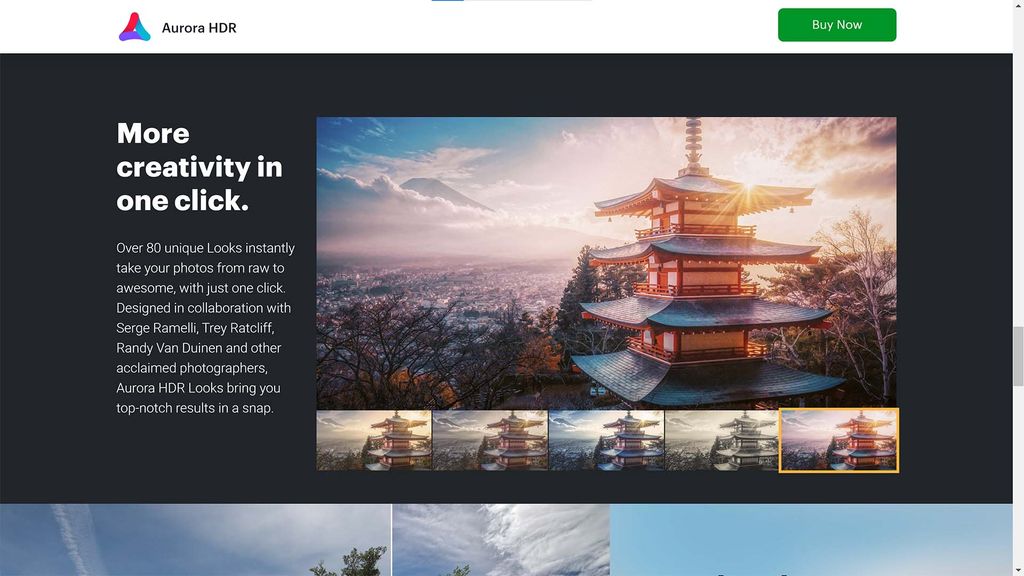Click the paragraph about 80 unique Looks
The width and height of the screenshot is (1024, 576).
(204, 327)
